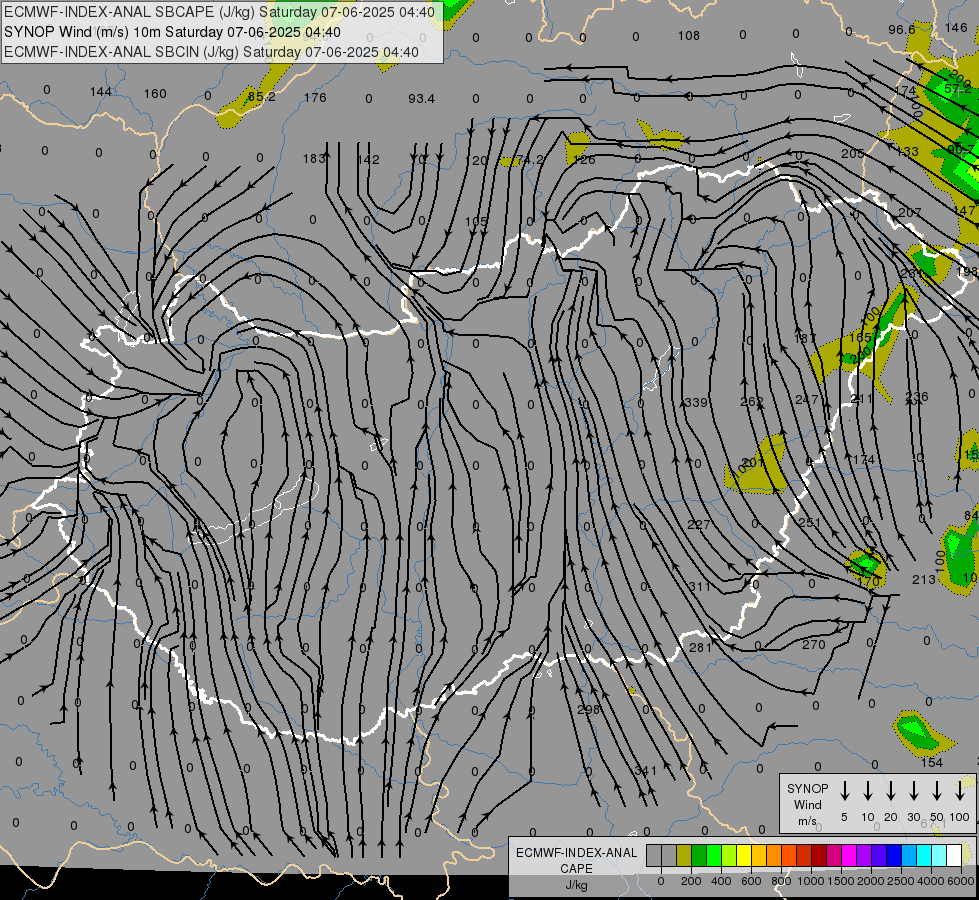Click the 1000 tick label in CAPE legend

pos(810,881)
